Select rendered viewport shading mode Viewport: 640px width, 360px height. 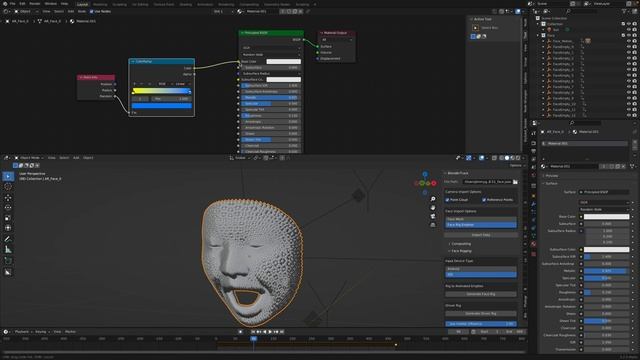[x=518, y=158]
